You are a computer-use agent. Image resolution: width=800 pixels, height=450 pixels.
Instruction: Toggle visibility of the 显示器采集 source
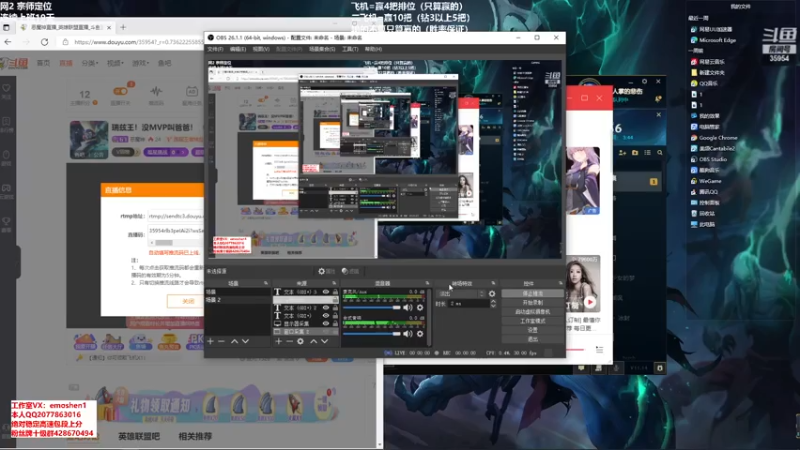tap(326, 323)
